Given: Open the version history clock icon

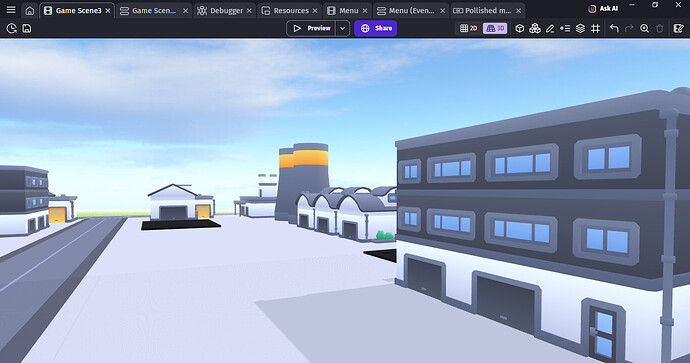Looking at the screenshot, I should [12, 29].
